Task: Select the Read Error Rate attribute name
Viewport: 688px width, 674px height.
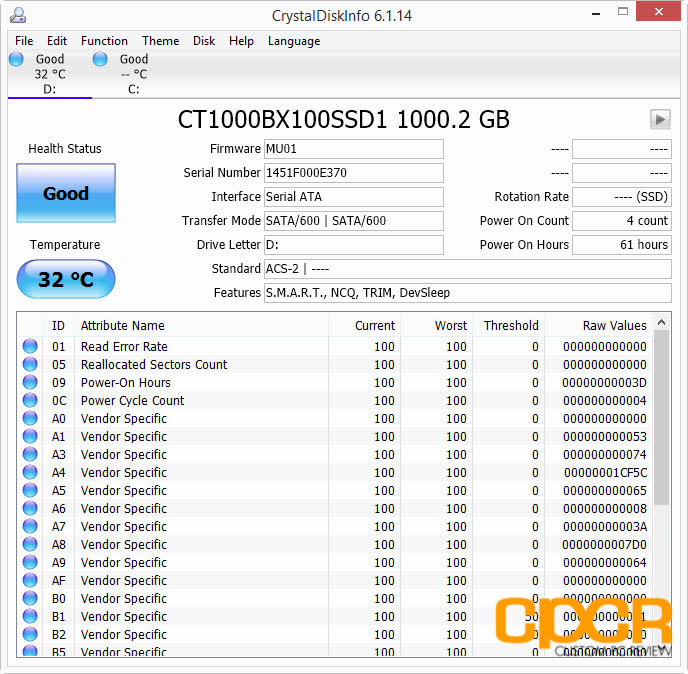Action: (x=124, y=347)
